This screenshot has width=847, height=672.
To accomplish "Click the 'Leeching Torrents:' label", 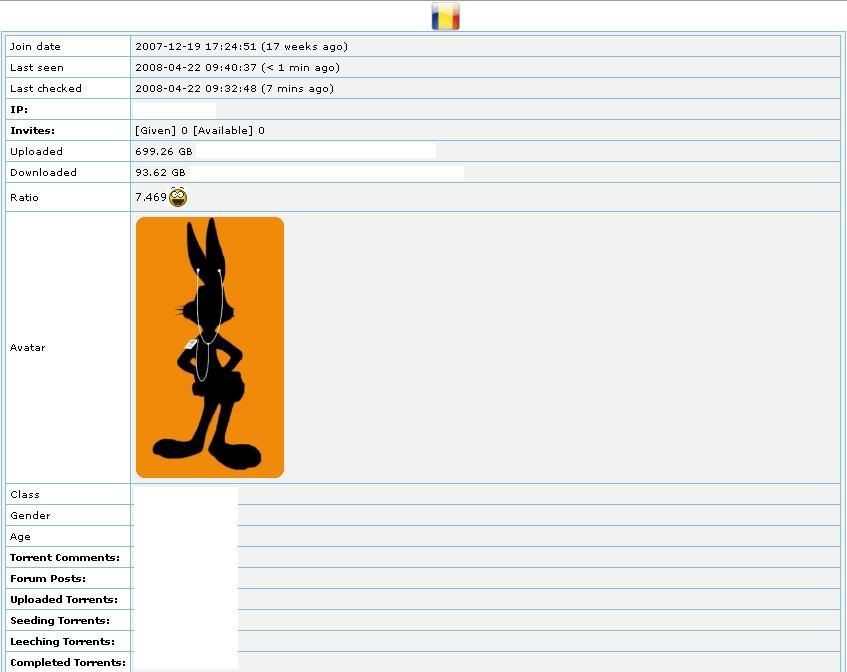I will coord(63,642).
